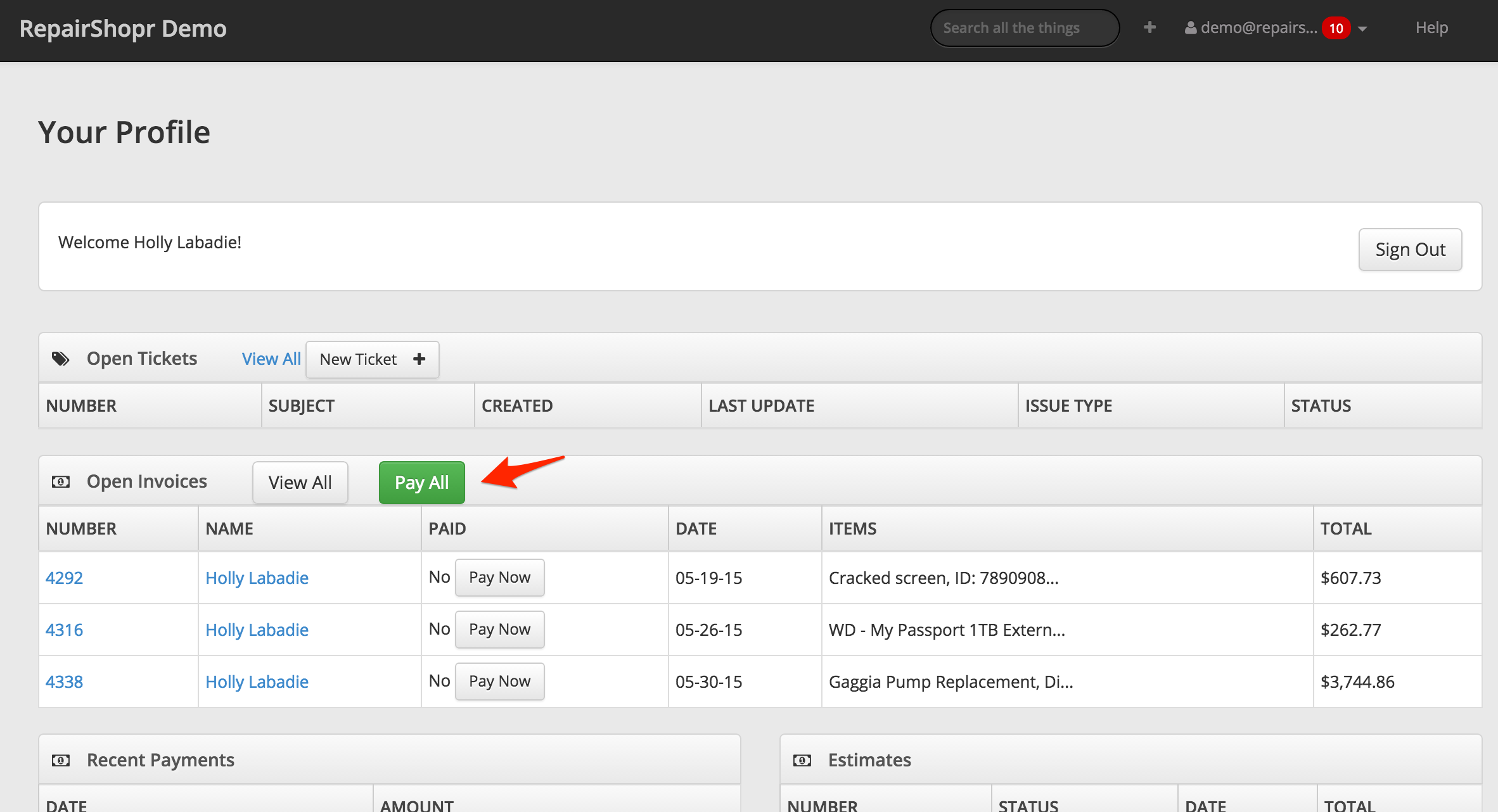Click the red 10 notification badge
Image resolution: width=1498 pixels, height=812 pixels.
coord(1336,29)
